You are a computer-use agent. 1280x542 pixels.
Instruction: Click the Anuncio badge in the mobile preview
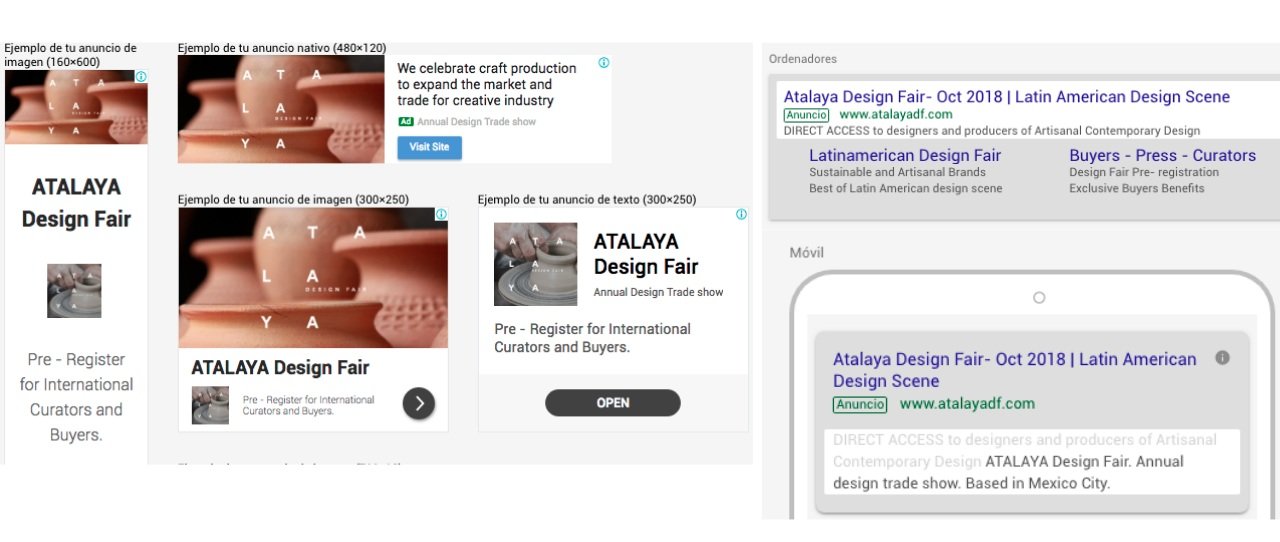860,404
